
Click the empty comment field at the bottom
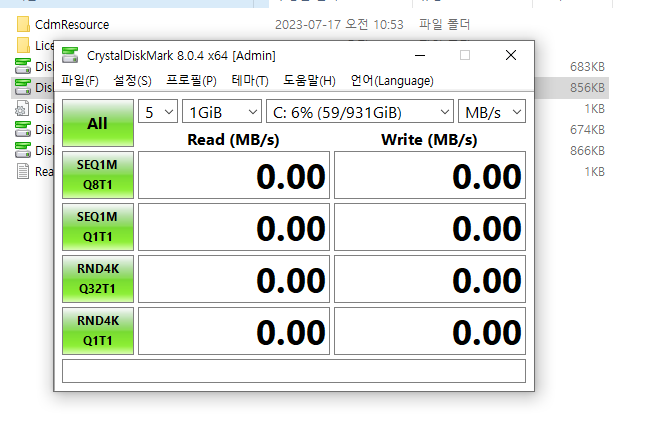click(x=294, y=371)
